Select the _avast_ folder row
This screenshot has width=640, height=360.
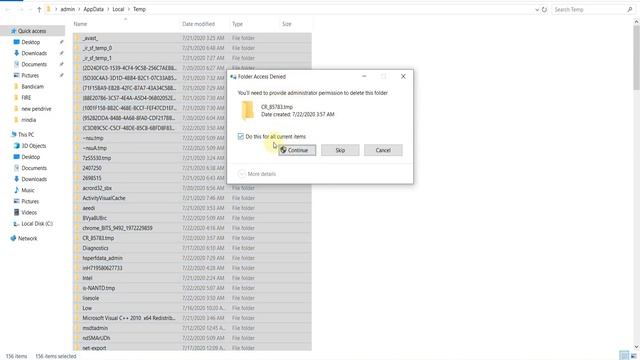pos(192,38)
